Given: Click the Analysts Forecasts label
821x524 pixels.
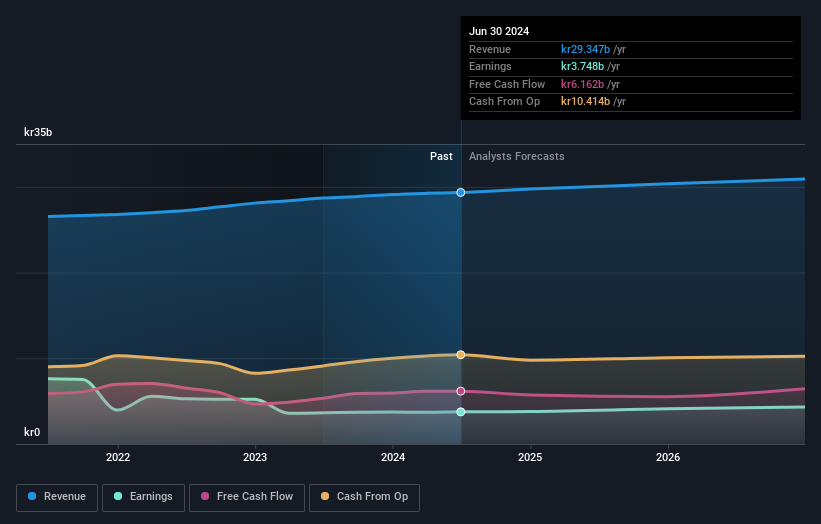Looking at the screenshot, I should click(x=517, y=157).
